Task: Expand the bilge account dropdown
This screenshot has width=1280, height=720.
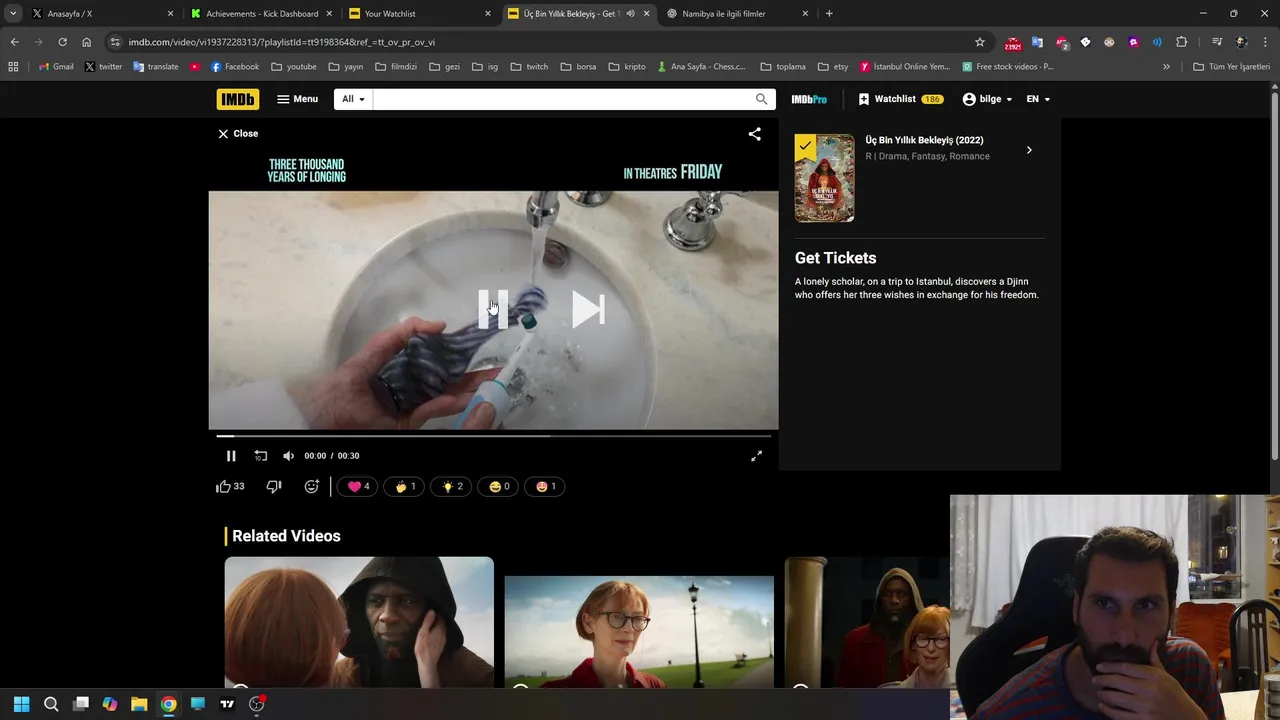Action: point(987,99)
